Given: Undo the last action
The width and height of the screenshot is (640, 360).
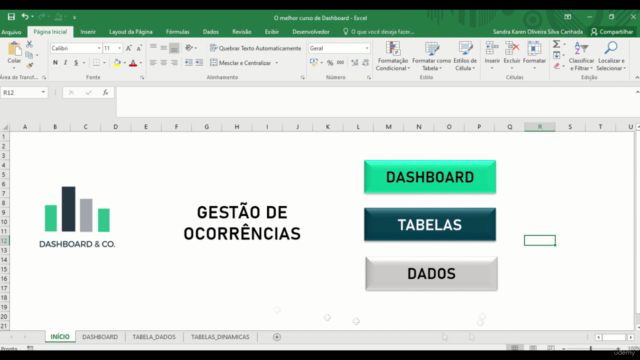Looking at the screenshot, I should [x=25, y=17].
